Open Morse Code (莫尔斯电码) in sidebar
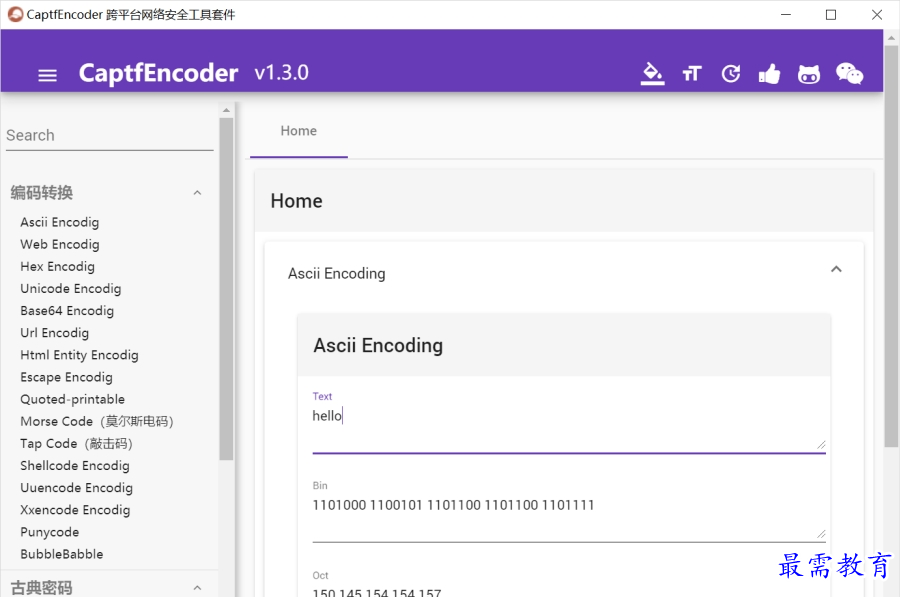Screen dimensions: 900x597 [x=97, y=421]
